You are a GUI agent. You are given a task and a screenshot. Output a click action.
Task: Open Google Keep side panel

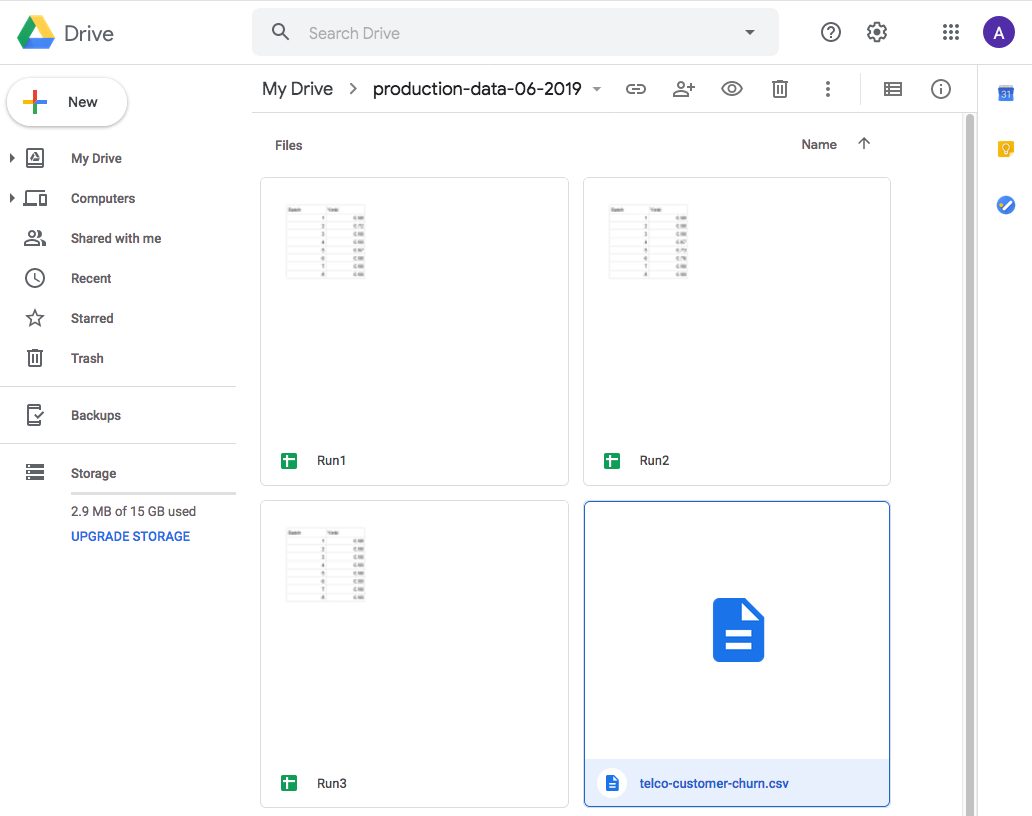click(x=1005, y=149)
